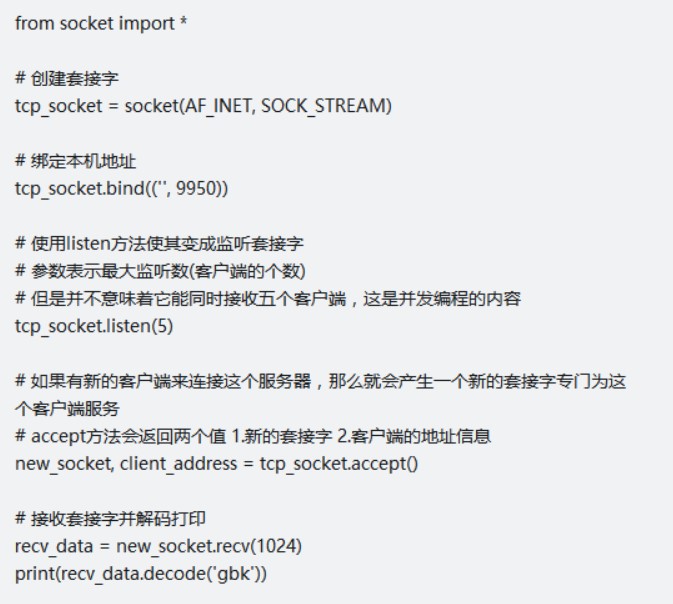This screenshot has height=604, width=673.
Task: Click the print(recv_data.decode('gbk')) line
Action: click(125, 574)
